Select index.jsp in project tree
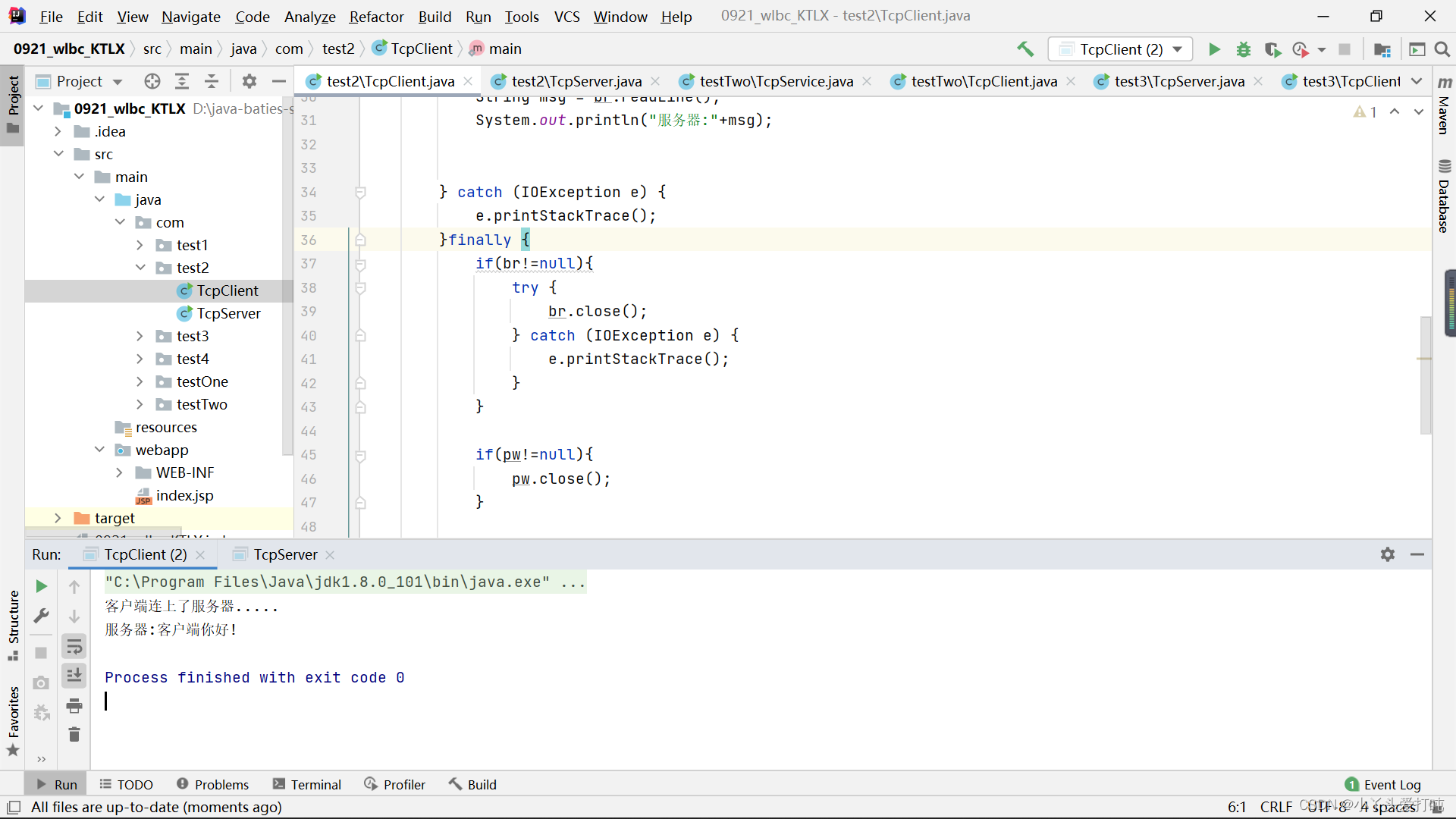The image size is (1456, 819). click(x=184, y=495)
